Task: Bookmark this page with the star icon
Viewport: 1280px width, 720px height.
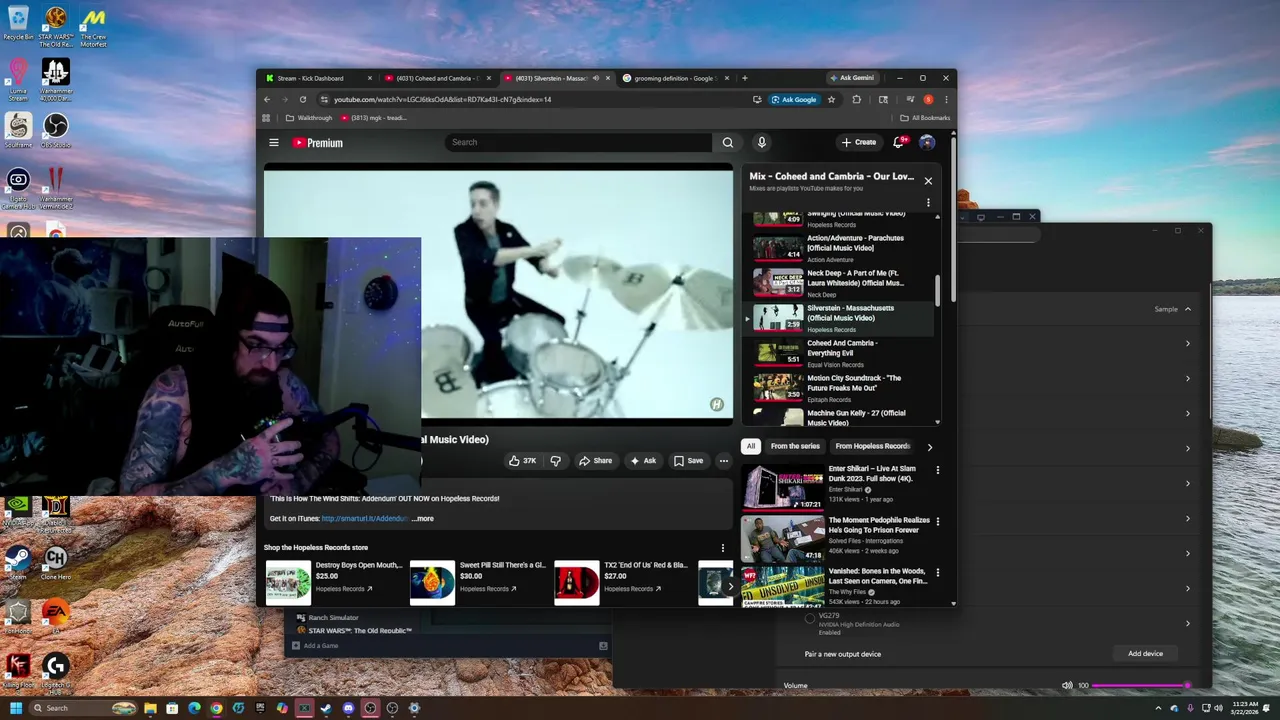Action: [x=831, y=99]
